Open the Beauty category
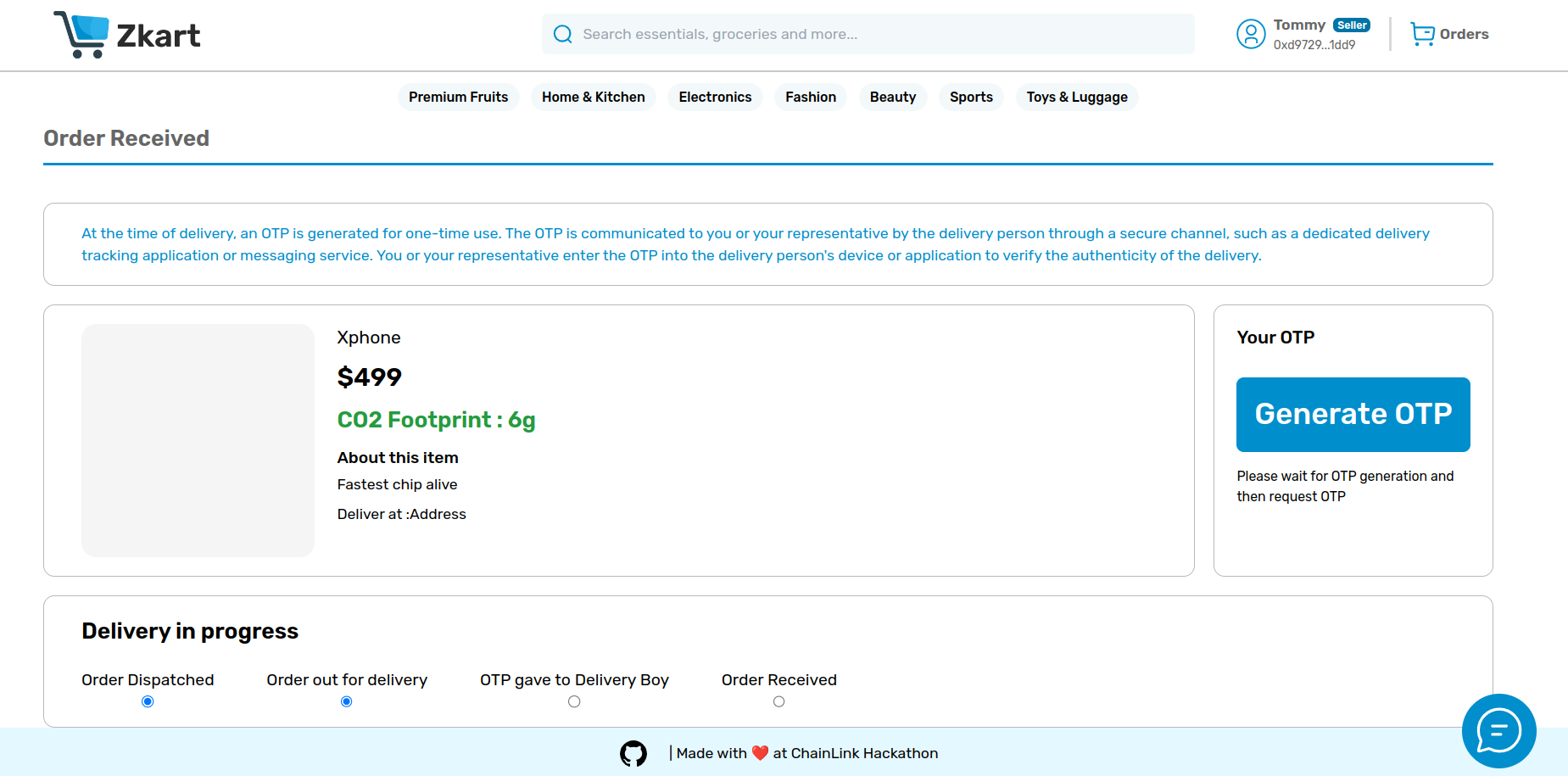Viewport: 1568px width, 776px height. pos(893,97)
